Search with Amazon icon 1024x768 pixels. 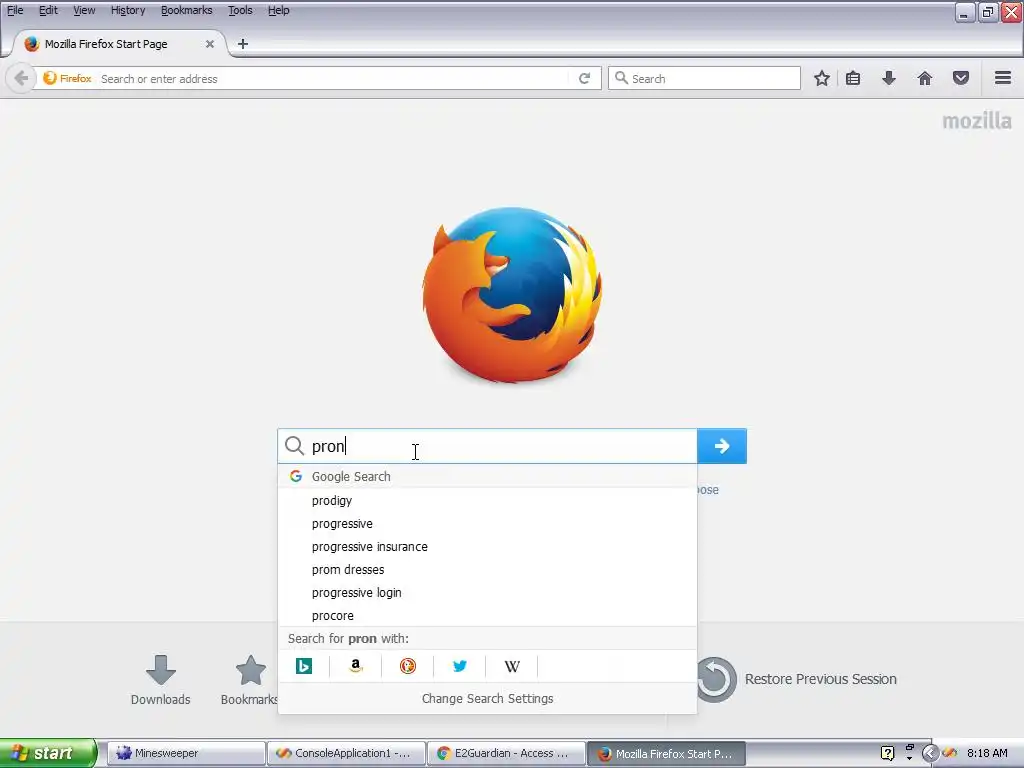click(355, 666)
